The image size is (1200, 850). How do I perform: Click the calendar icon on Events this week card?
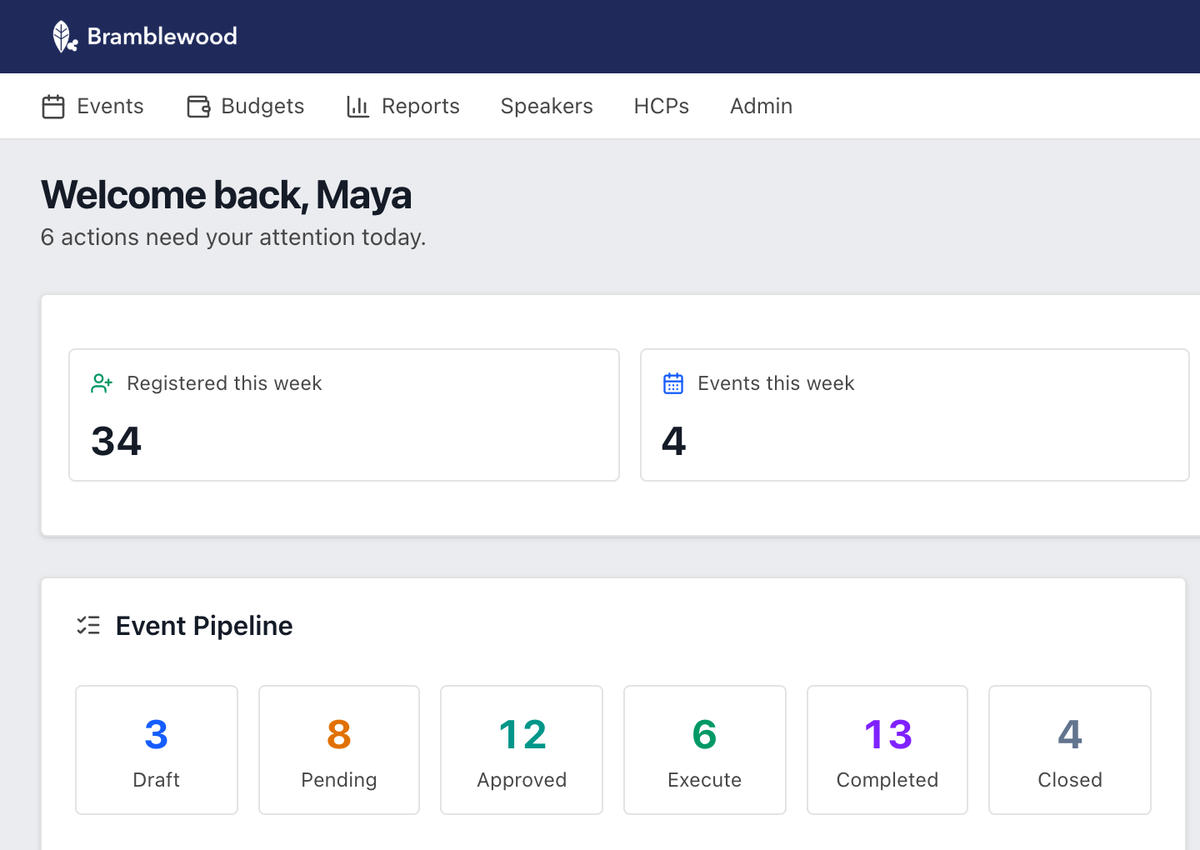[x=673, y=383]
